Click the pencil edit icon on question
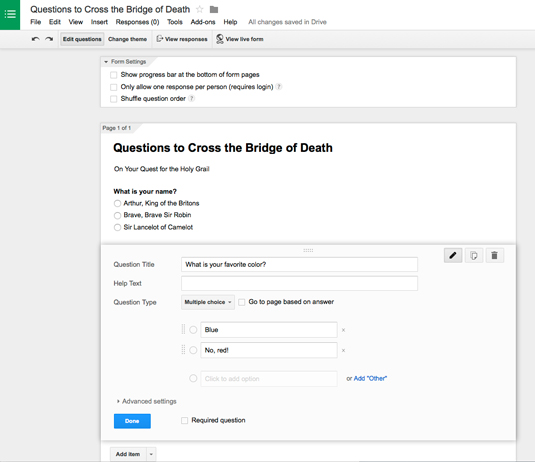Viewport: 535px width, 462px height. point(453,255)
